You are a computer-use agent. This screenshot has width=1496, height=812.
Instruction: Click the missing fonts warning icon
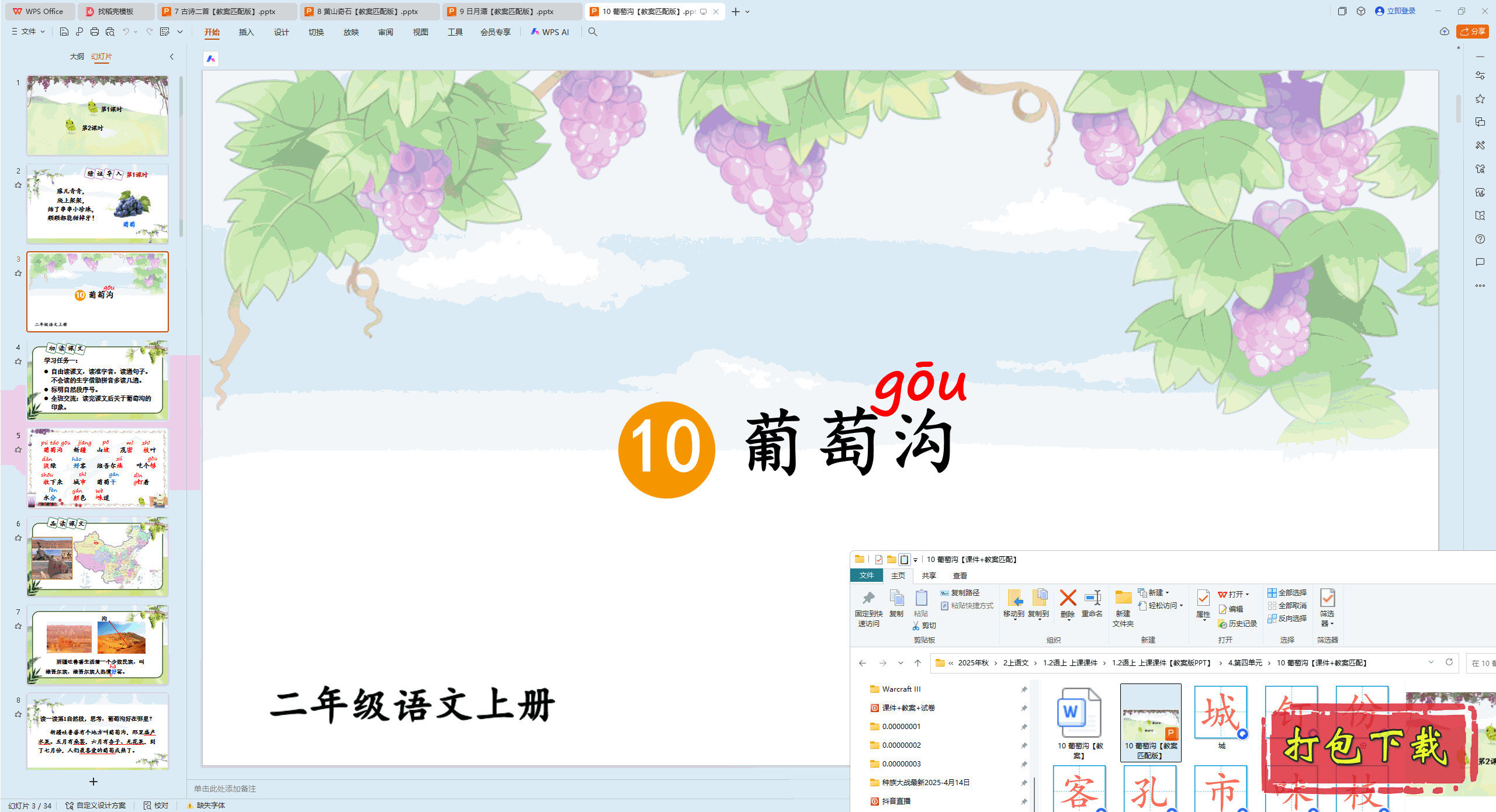(190, 805)
